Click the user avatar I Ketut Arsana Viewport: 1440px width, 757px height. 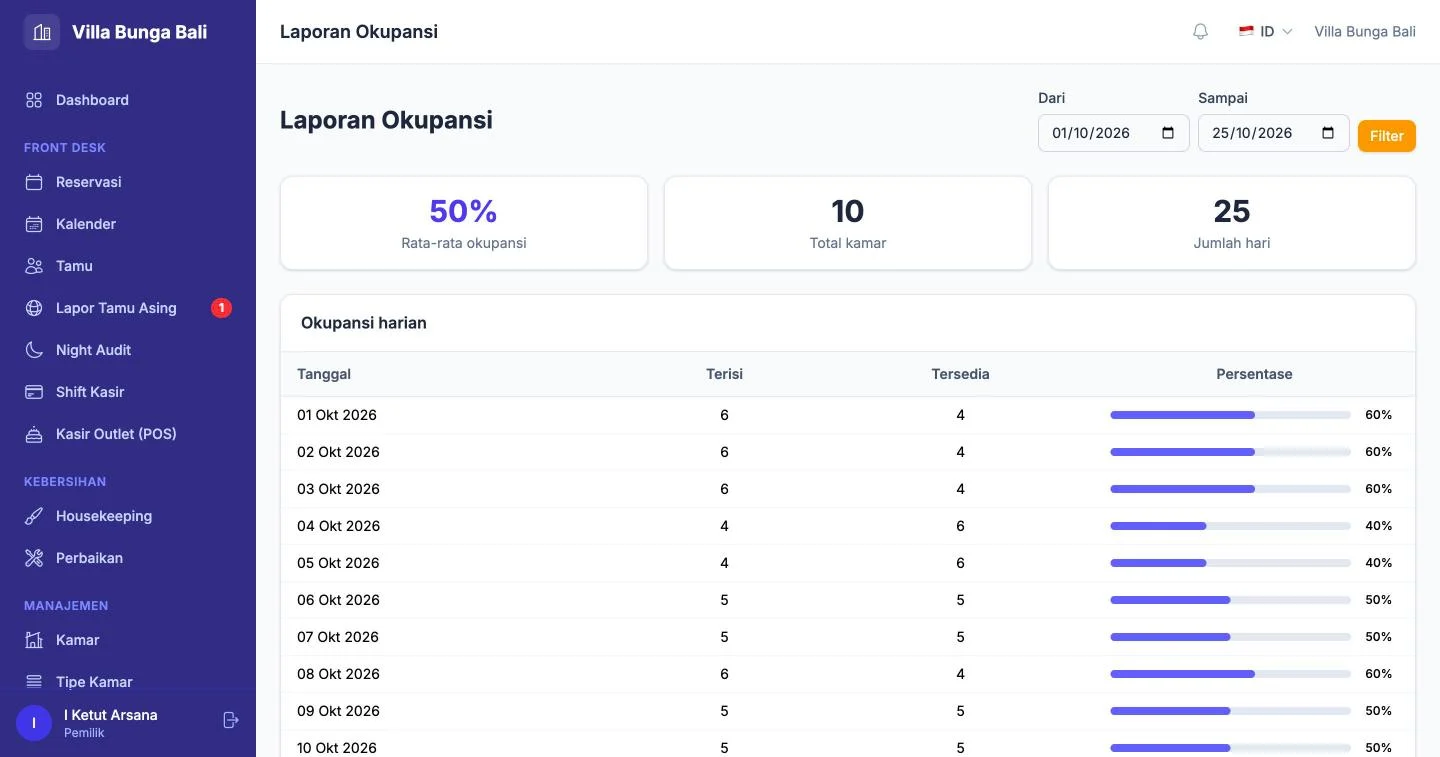(x=34, y=723)
